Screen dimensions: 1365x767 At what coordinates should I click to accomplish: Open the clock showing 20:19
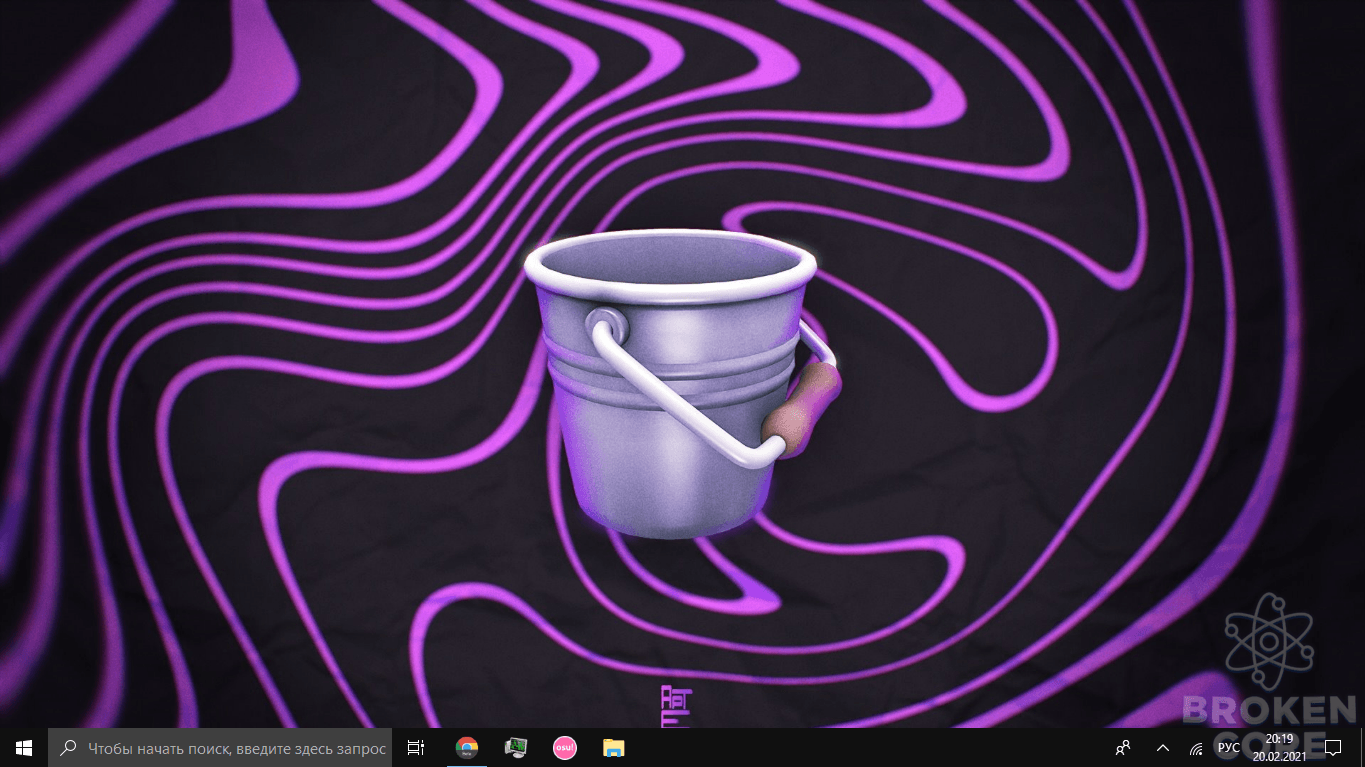pyautogui.click(x=1279, y=747)
